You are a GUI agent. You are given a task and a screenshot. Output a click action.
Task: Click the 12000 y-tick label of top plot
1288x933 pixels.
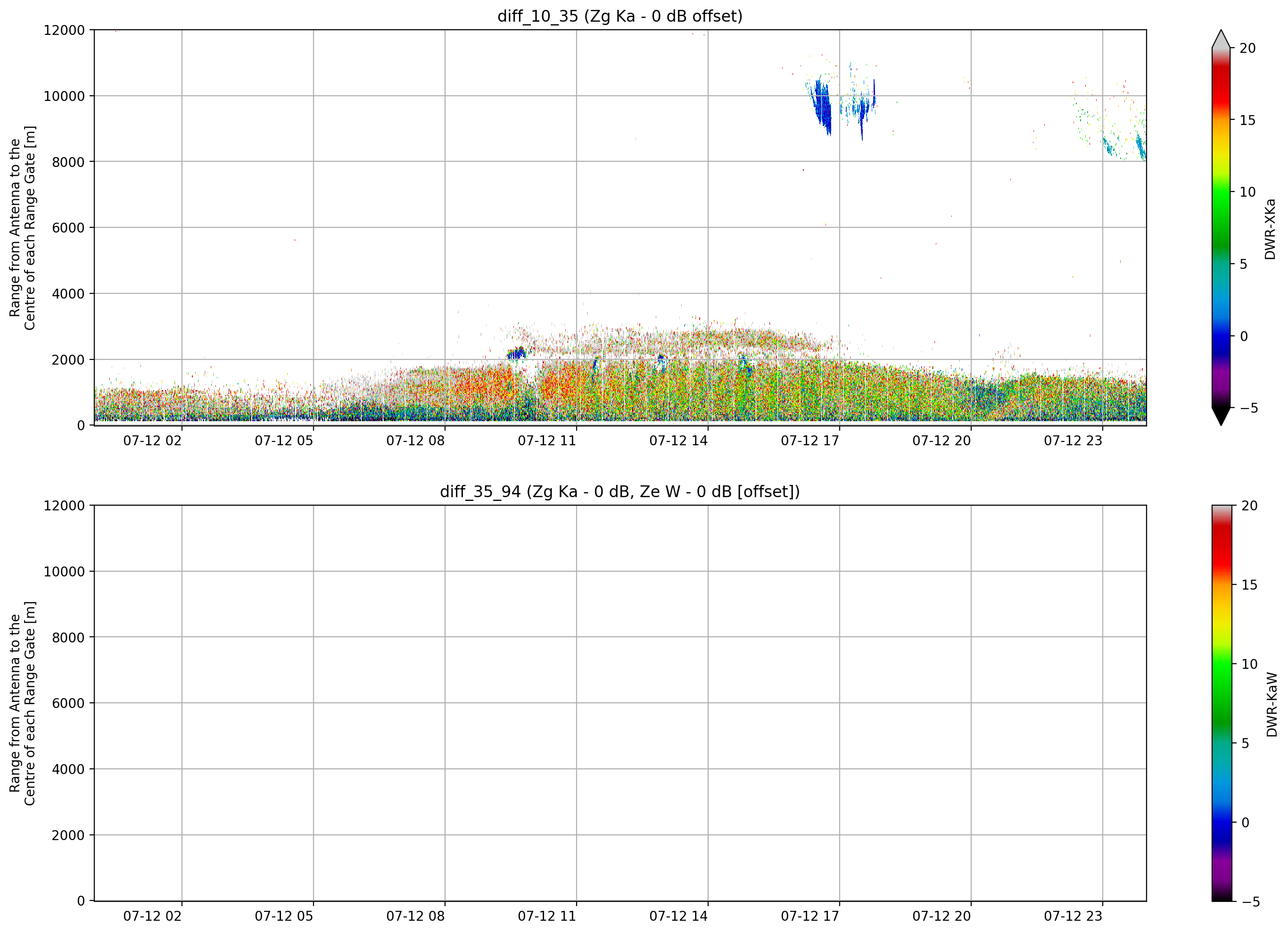[64, 30]
